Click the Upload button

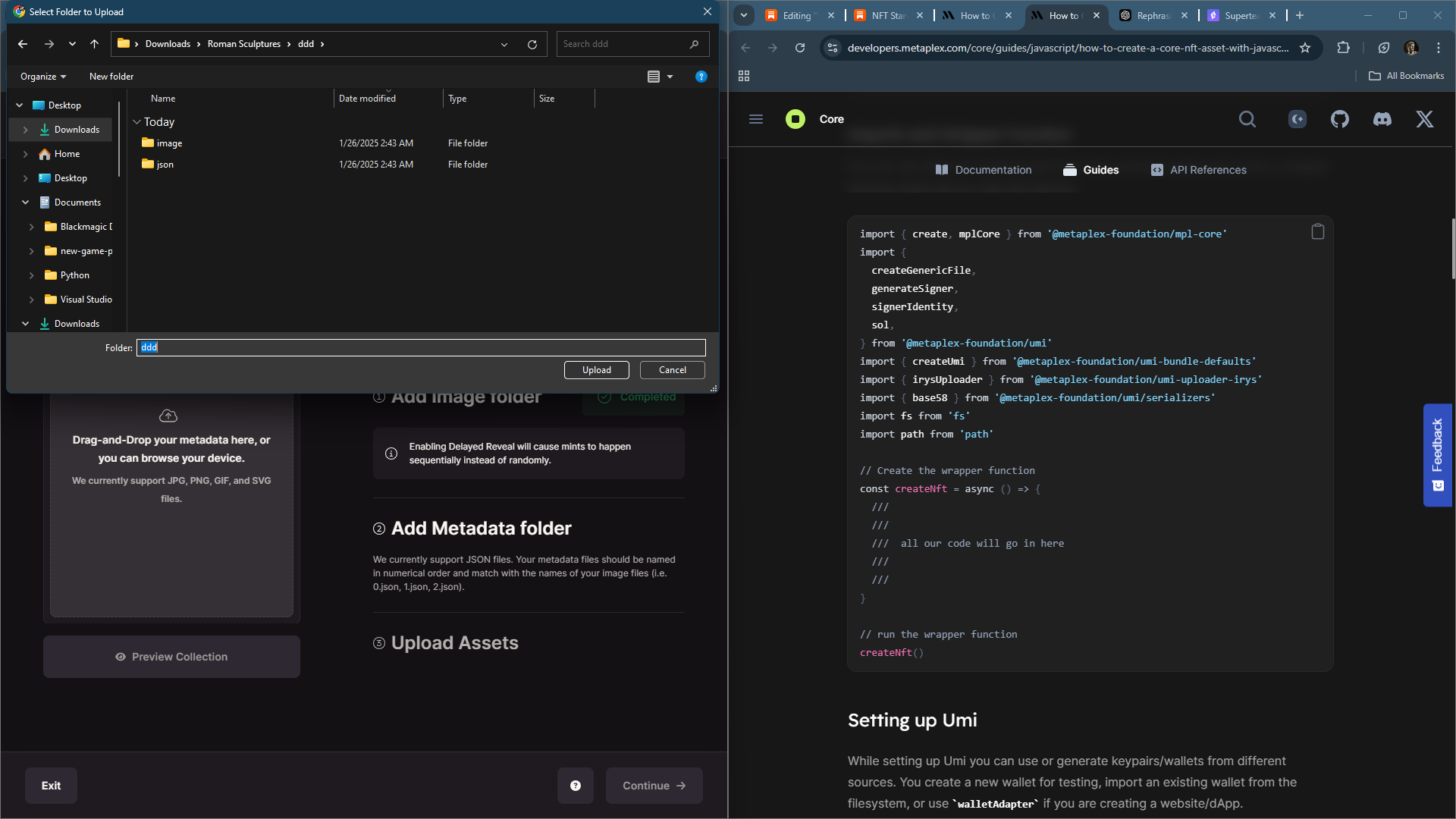pyautogui.click(x=596, y=370)
